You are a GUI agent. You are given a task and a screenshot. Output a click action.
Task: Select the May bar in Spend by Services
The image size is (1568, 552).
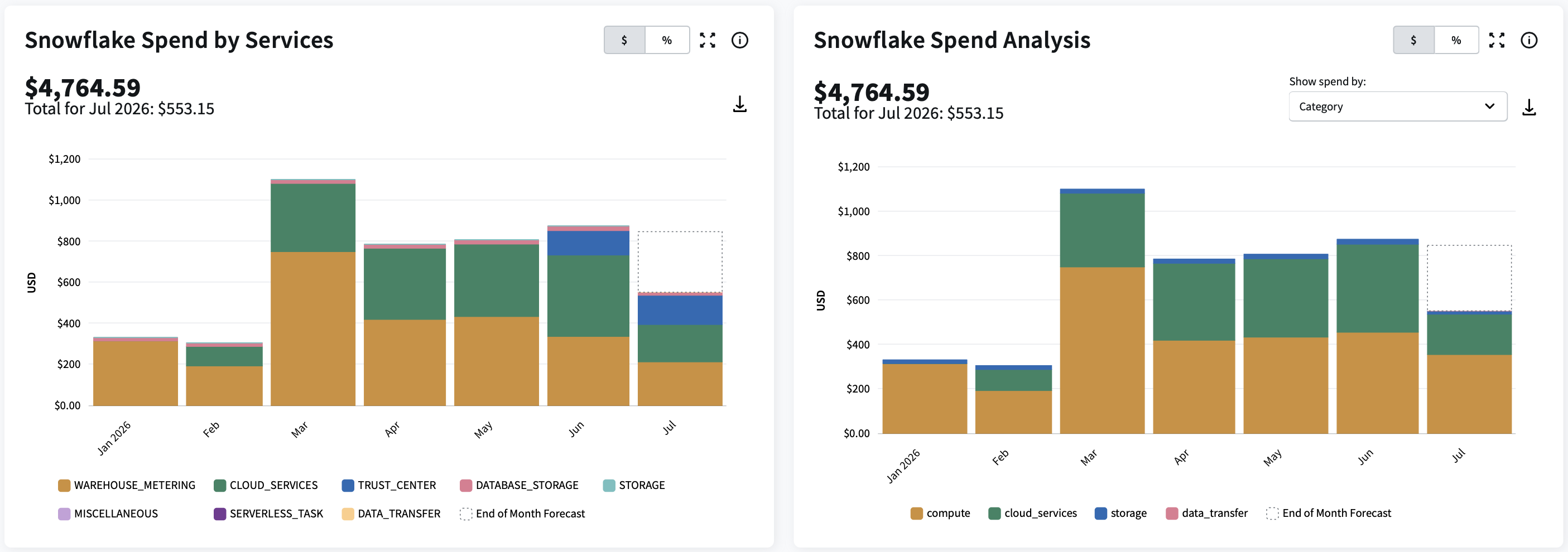tap(496, 322)
